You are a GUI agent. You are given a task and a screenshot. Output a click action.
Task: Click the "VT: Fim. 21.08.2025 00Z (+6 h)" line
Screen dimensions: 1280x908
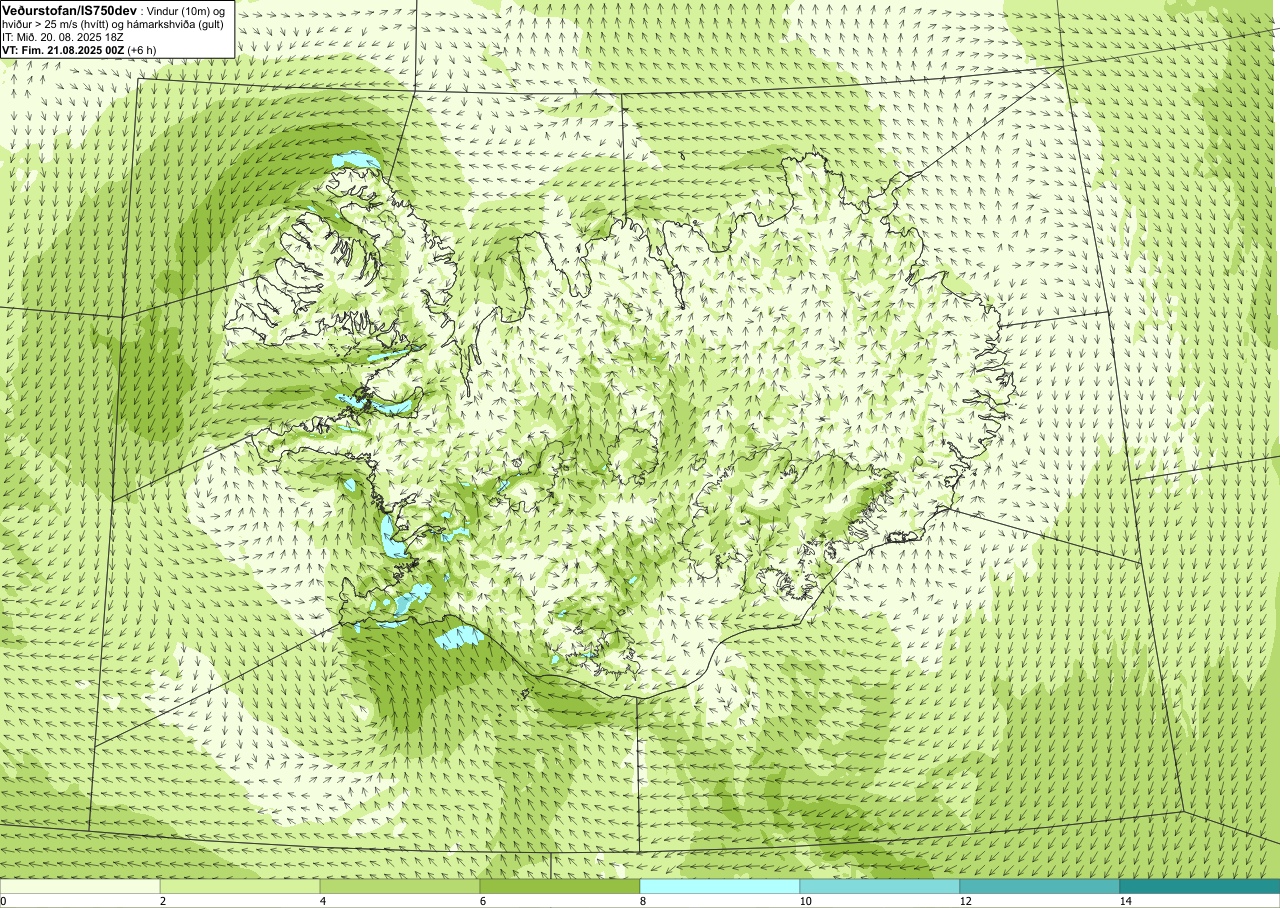[80, 49]
